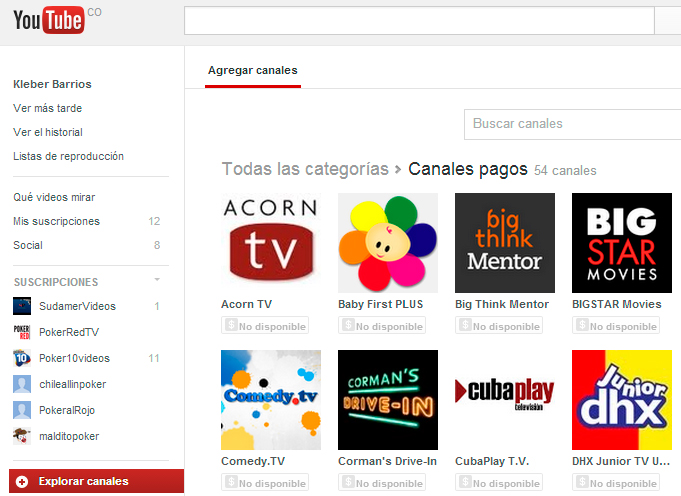
Task: Open malditopoker subscription
Action: 69,436
